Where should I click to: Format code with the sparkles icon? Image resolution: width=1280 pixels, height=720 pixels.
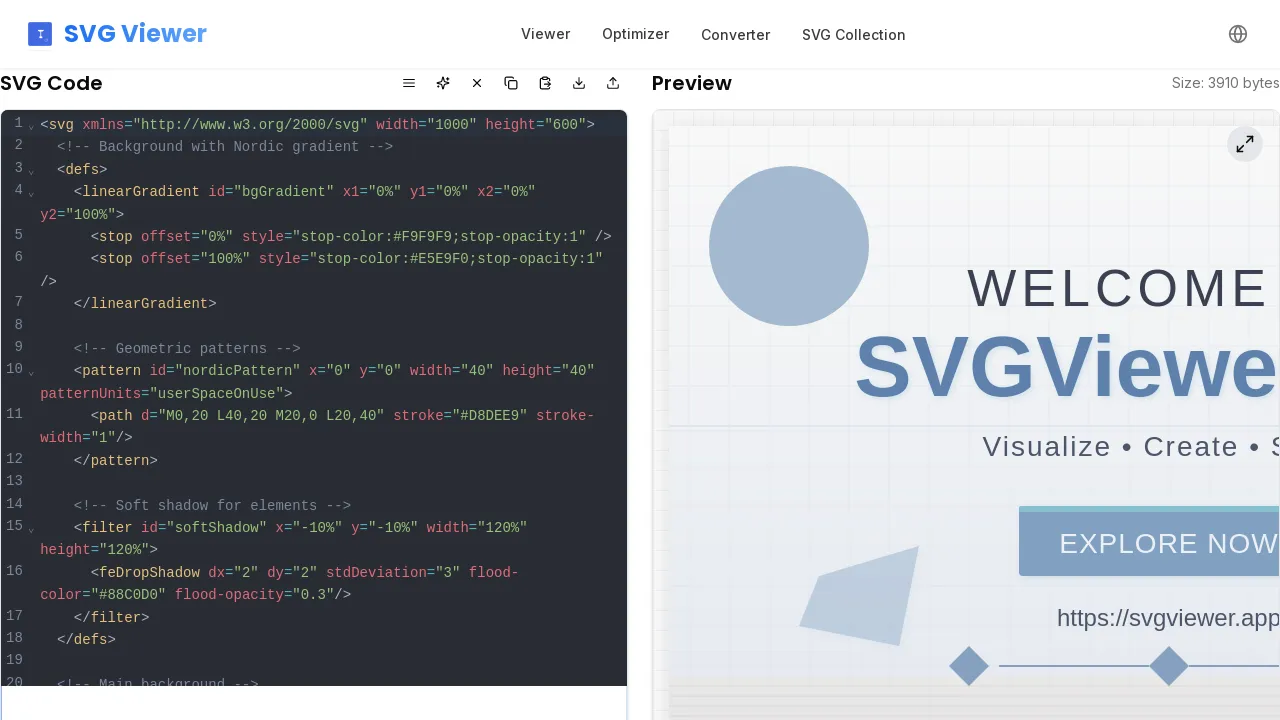[443, 83]
